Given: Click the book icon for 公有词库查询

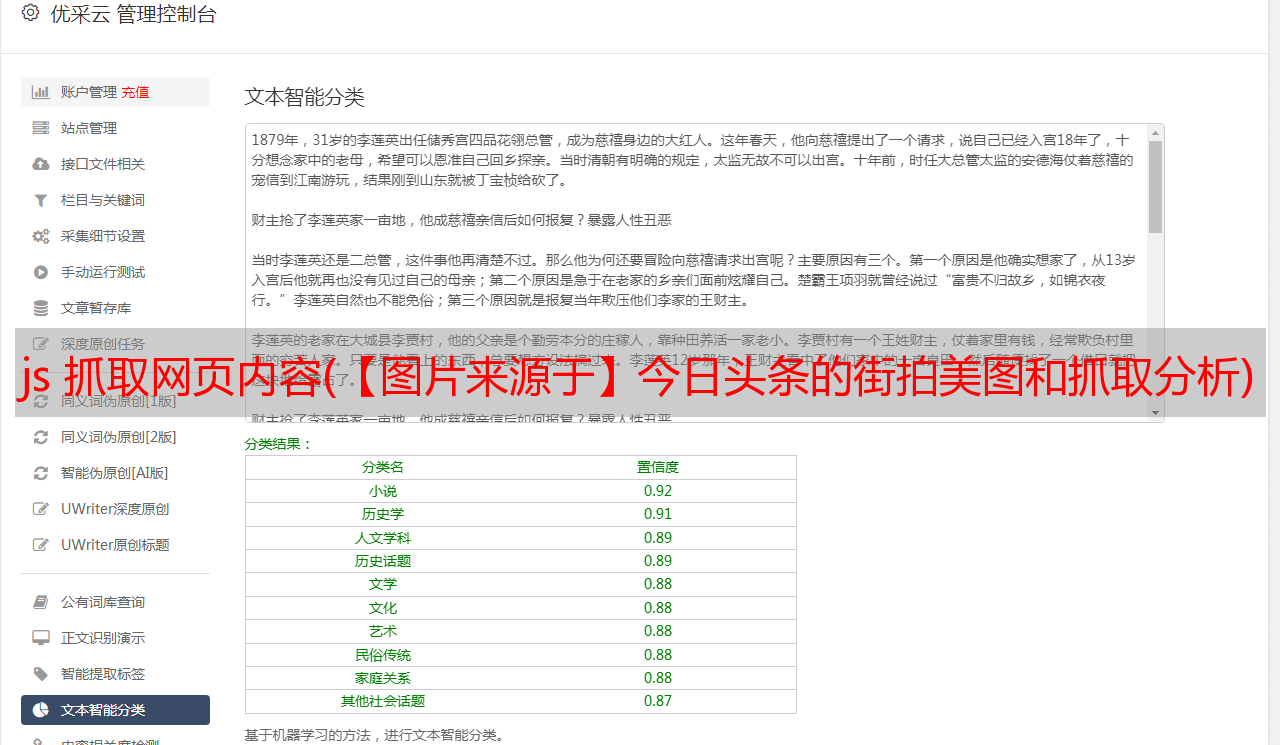Looking at the screenshot, I should (41, 602).
